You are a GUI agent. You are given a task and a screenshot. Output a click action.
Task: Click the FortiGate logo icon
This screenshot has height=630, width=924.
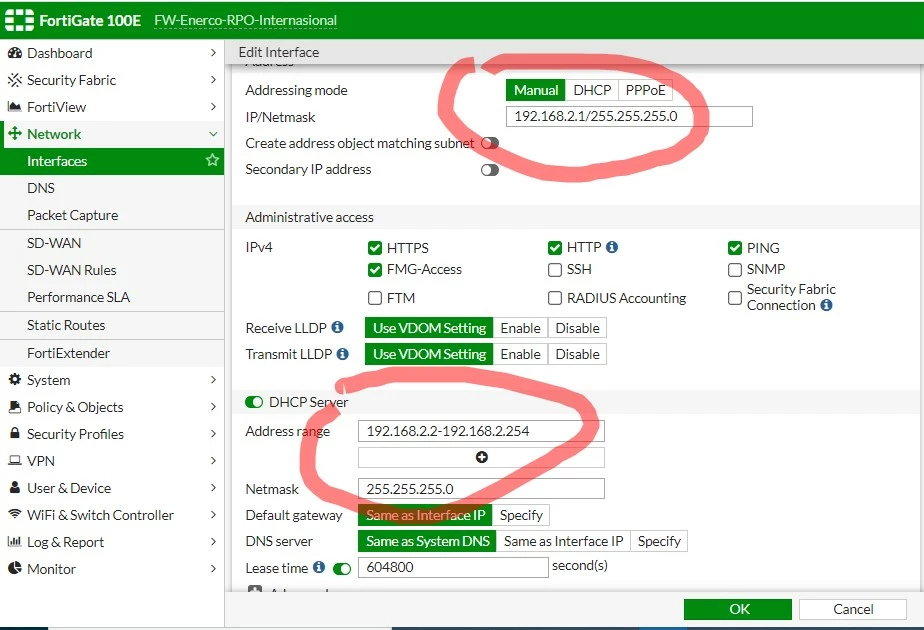(x=19, y=20)
